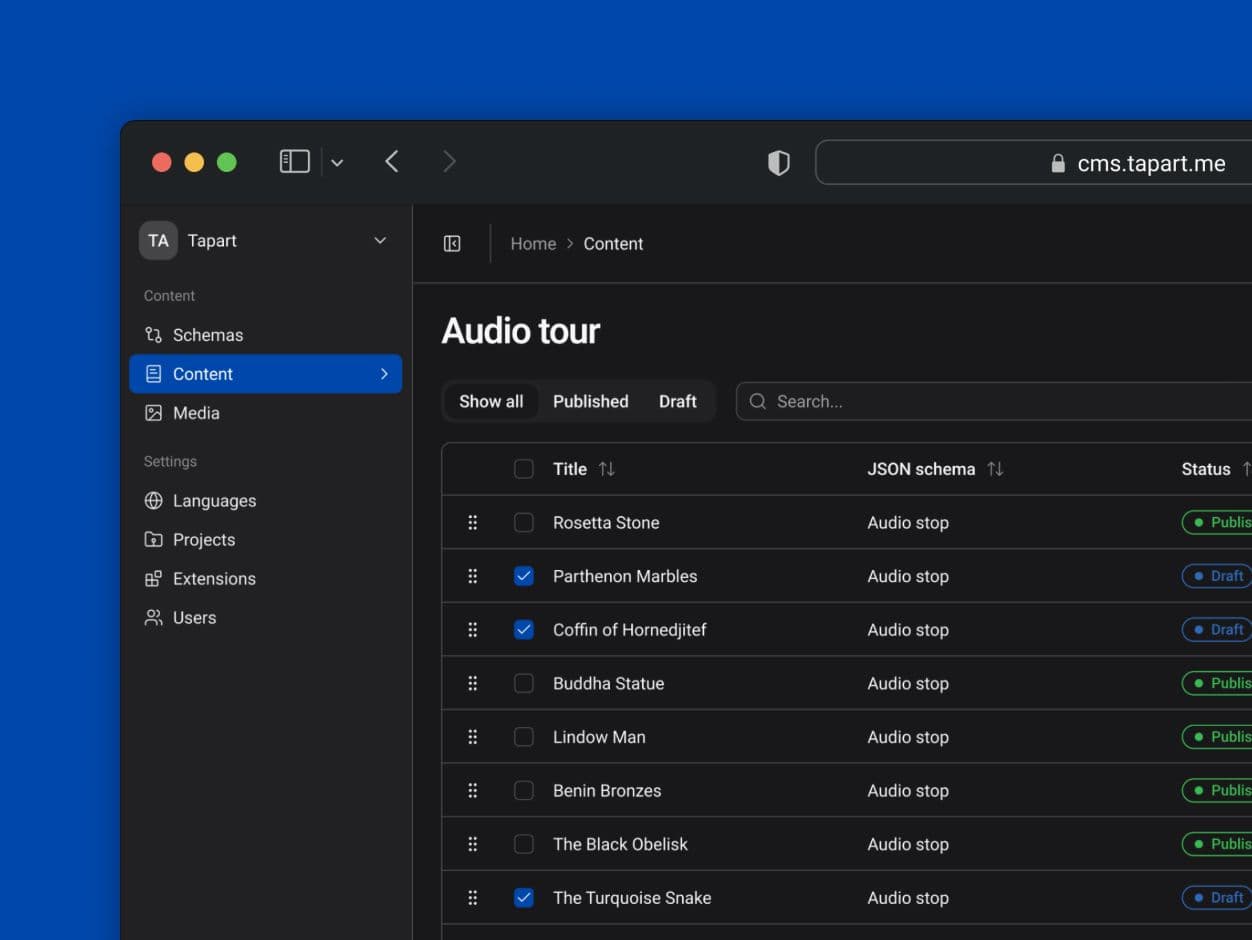Click the Projects folder icon
1252x940 pixels.
(153, 540)
